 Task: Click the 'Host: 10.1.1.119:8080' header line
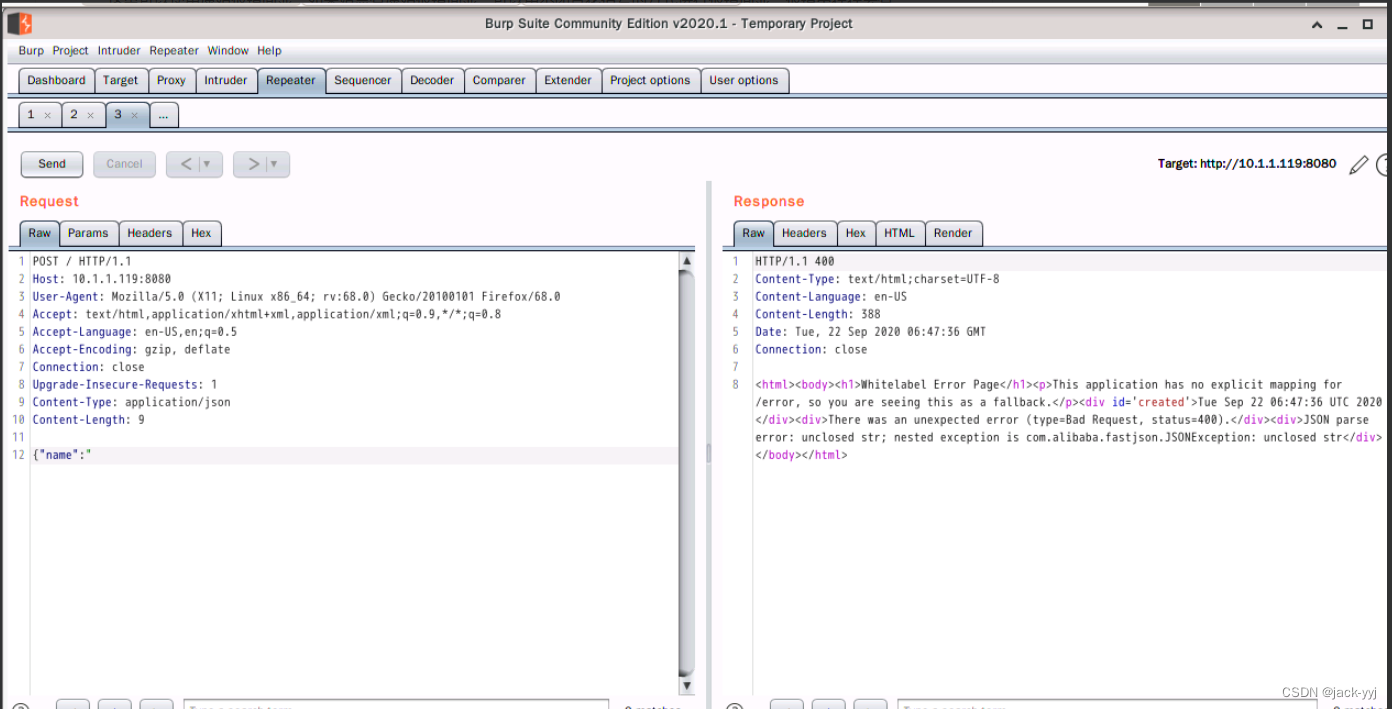(102, 279)
